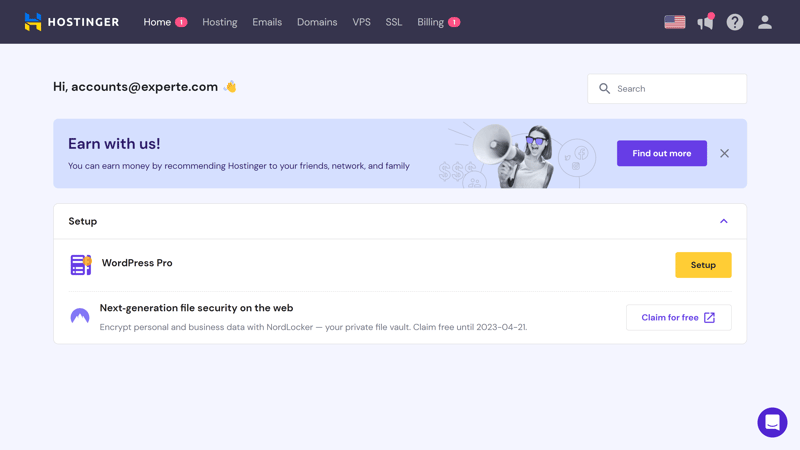The image size is (800, 450).
Task: Click the megaphone woman banner illustration
Action: (x=516, y=155)
